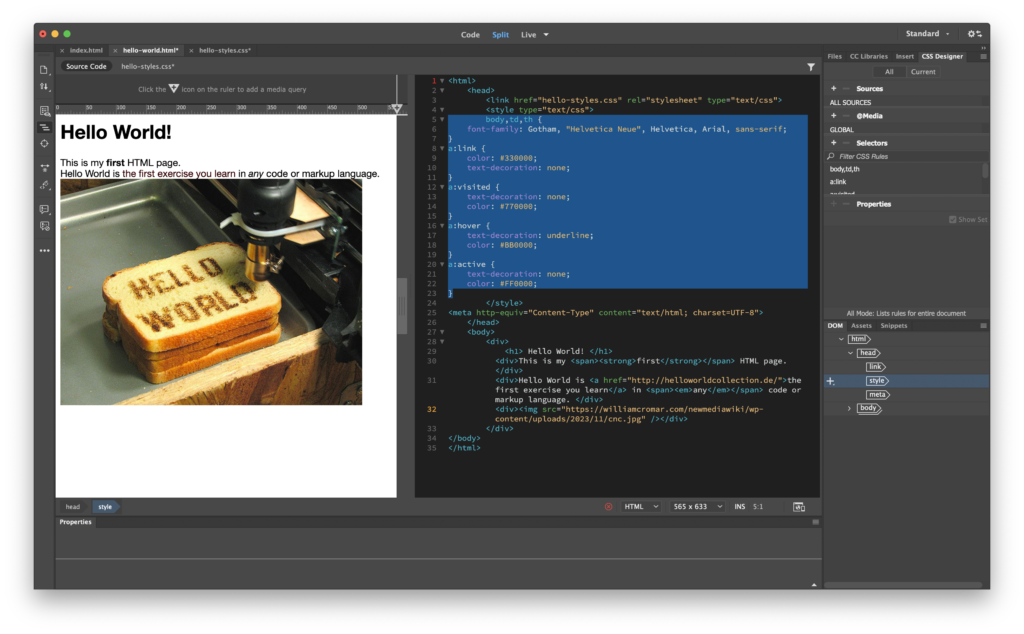Open the Assets panel tab
The width and height of the screenshot is (1024, 634).
click(861, 325)
